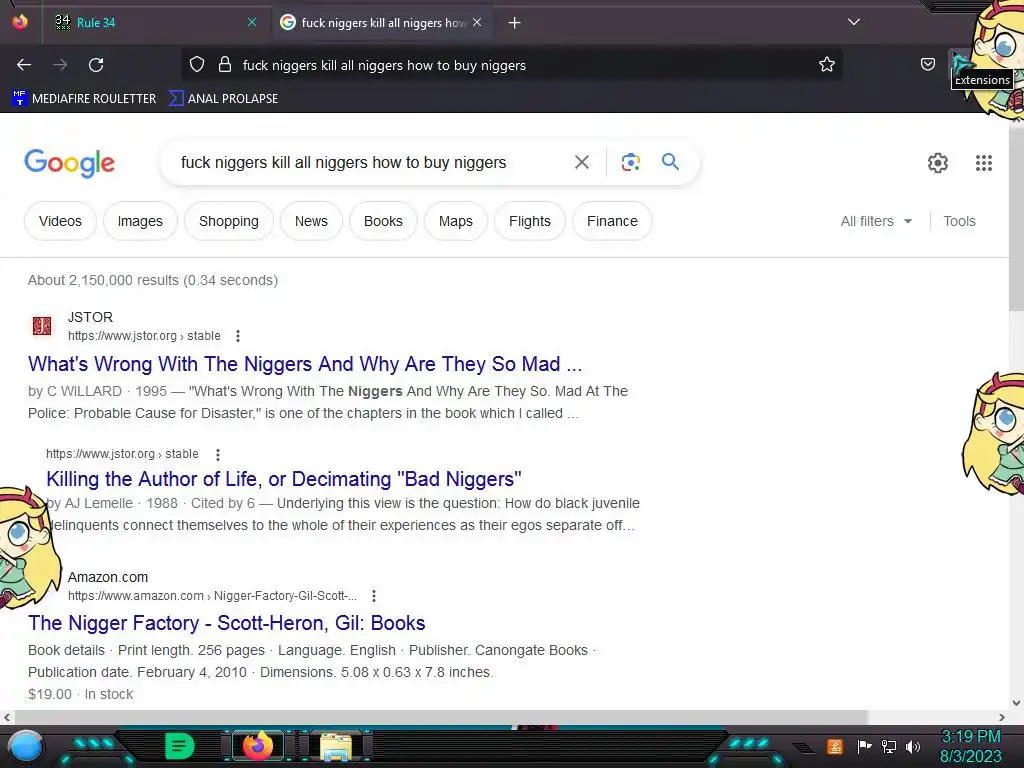Image resolution: width=1024 pixels, height=768 pixels.
Task: Open MEDIAFIRE ROULETTER bookmark
Action: (84, 99)
